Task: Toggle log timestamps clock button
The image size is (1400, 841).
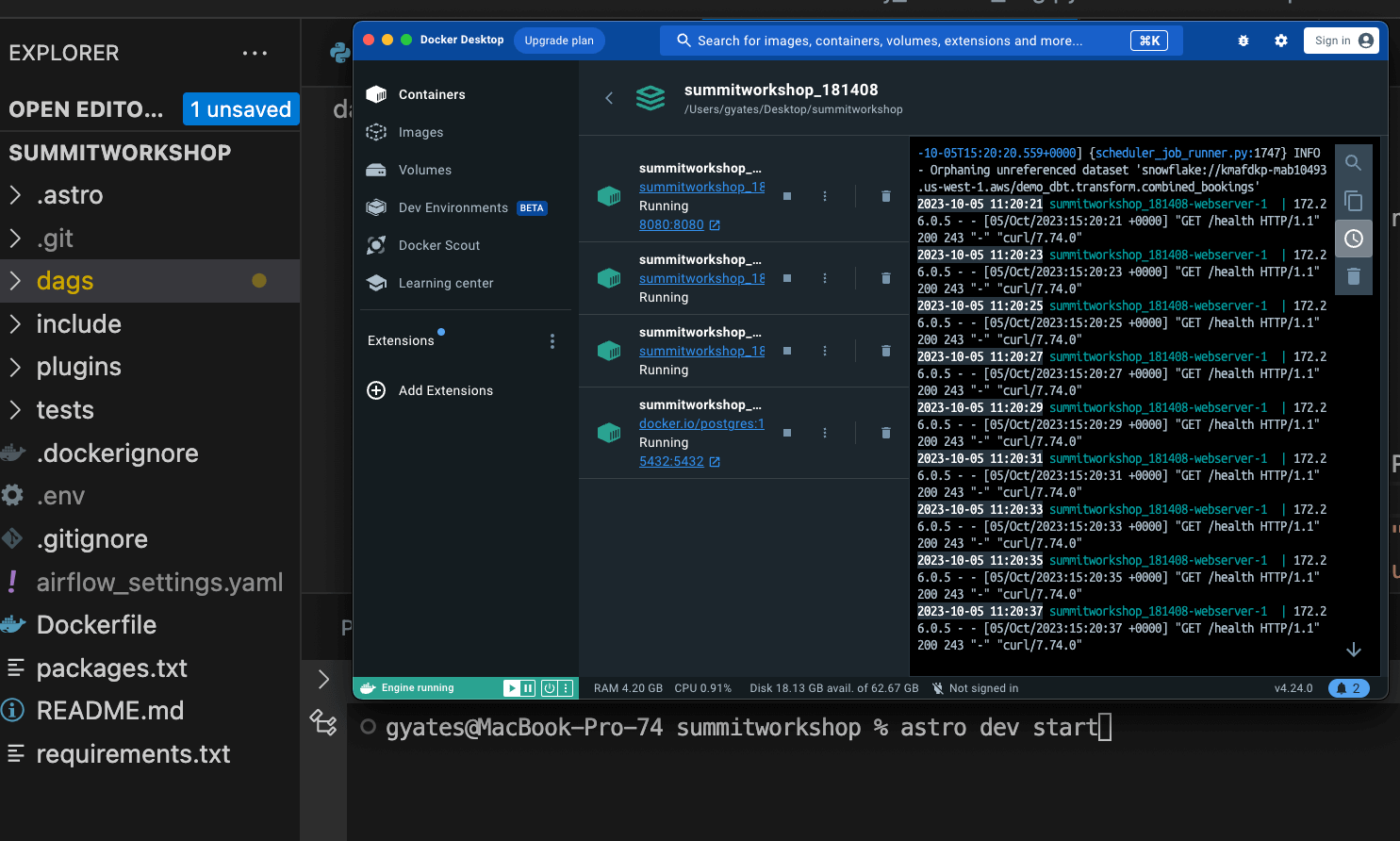Action: pyautogui.click(x=1353, y=239)
